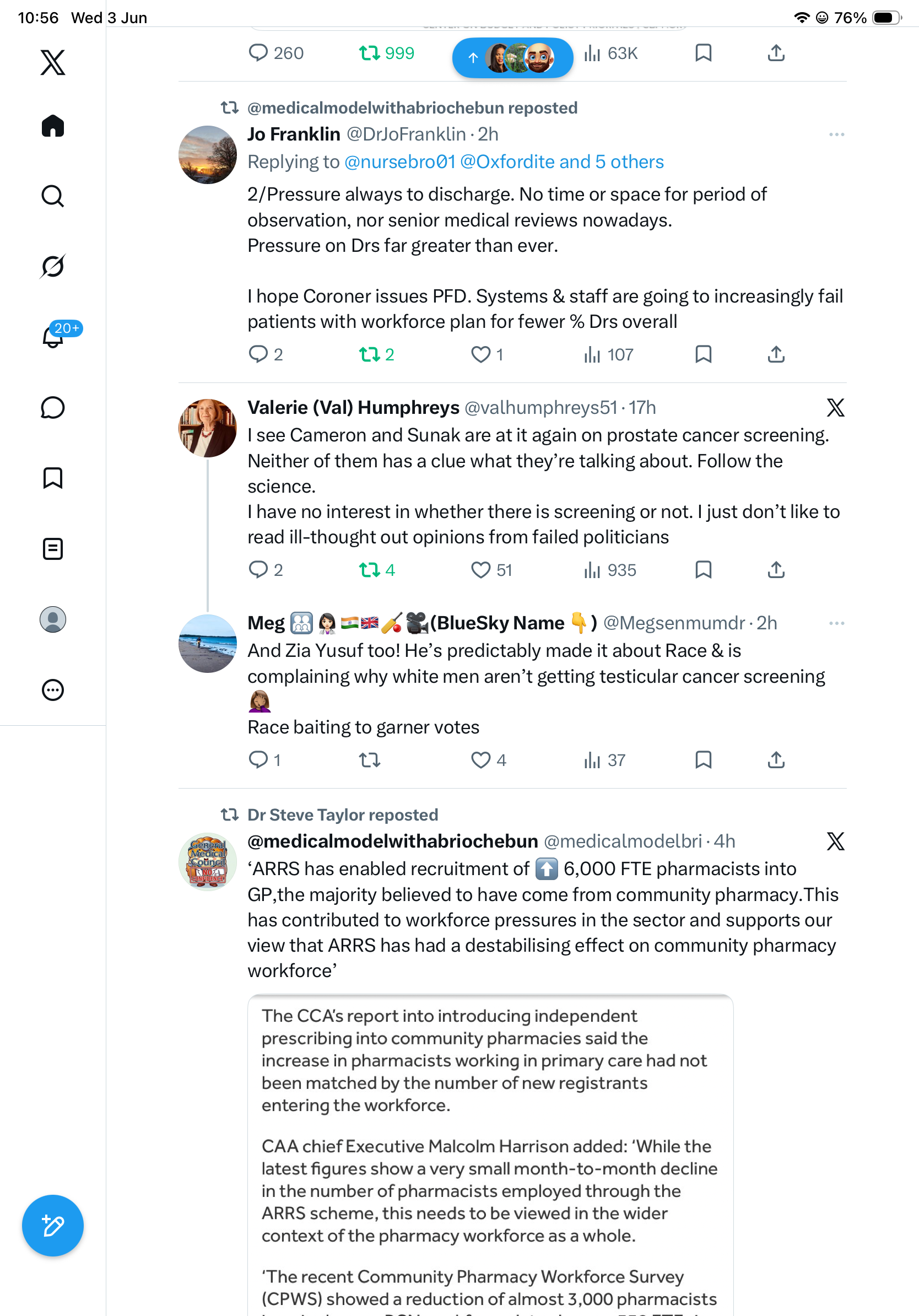Open three-dot menu on Meg's reply
Screen dimensions: 919x1316
coord(836,623)
